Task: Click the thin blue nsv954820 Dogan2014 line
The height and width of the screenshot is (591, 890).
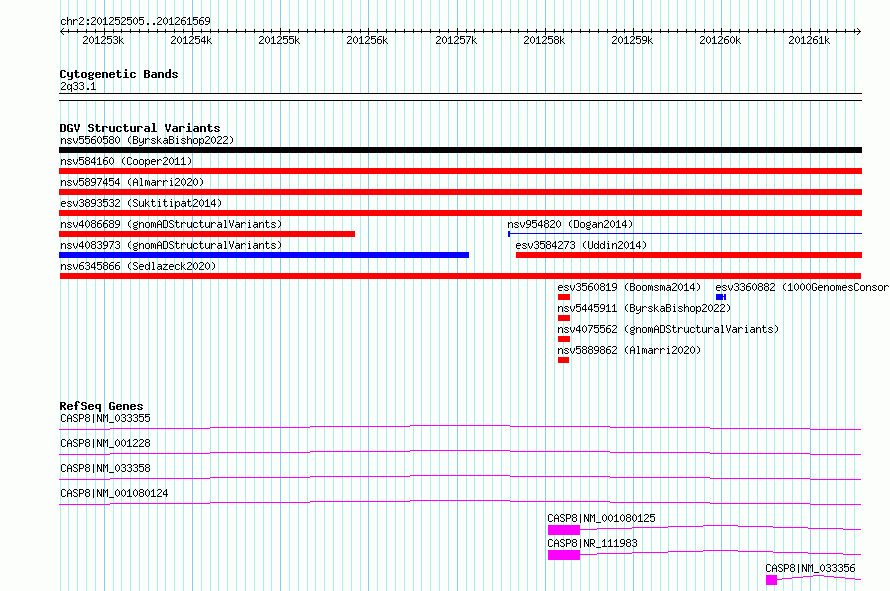Action: click(x=685, y=233)
